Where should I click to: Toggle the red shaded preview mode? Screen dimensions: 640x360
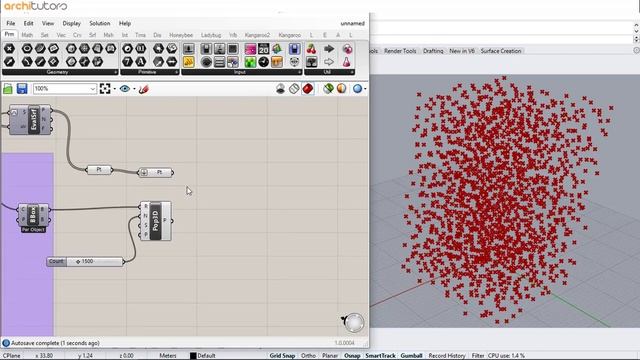coord(308,89)
